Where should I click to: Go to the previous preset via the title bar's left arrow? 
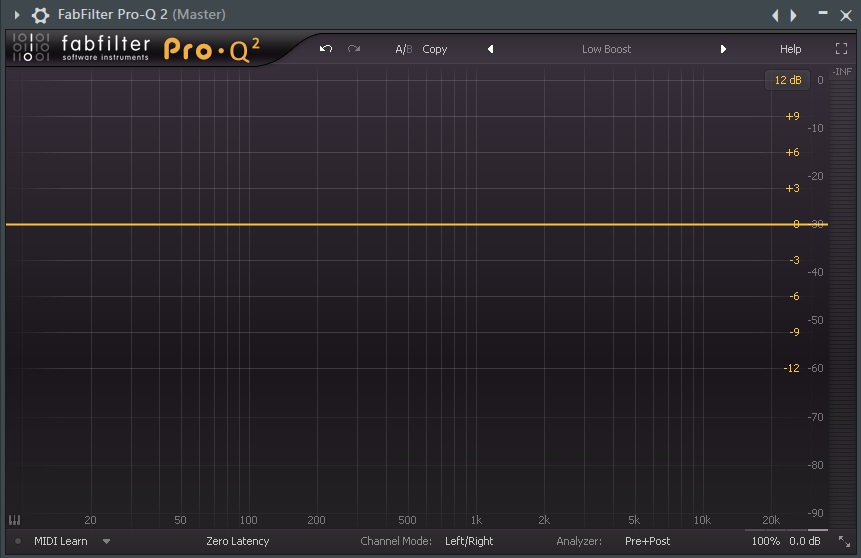click(x=775, y=15)
